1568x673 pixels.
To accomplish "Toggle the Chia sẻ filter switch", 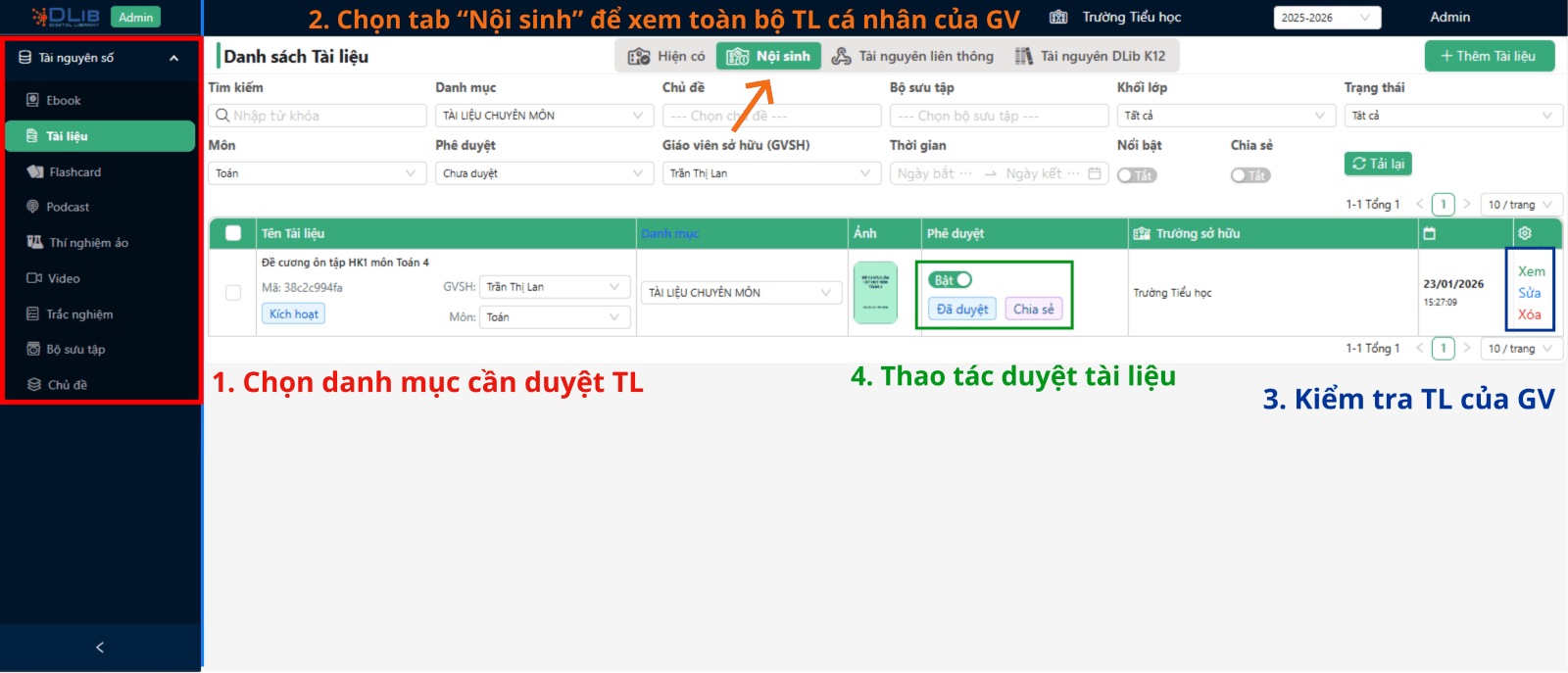I will coord(1250,175).
